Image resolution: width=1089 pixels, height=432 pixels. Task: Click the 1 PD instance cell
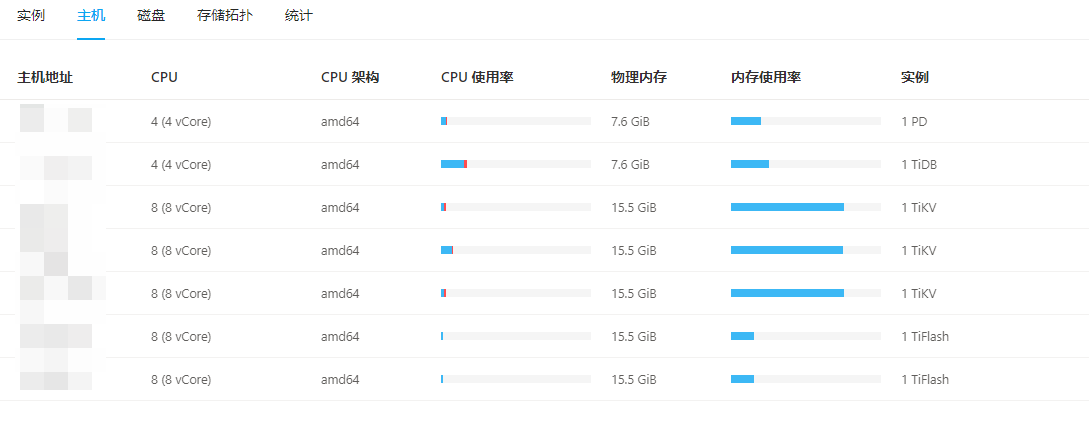(x=914, y=121)
